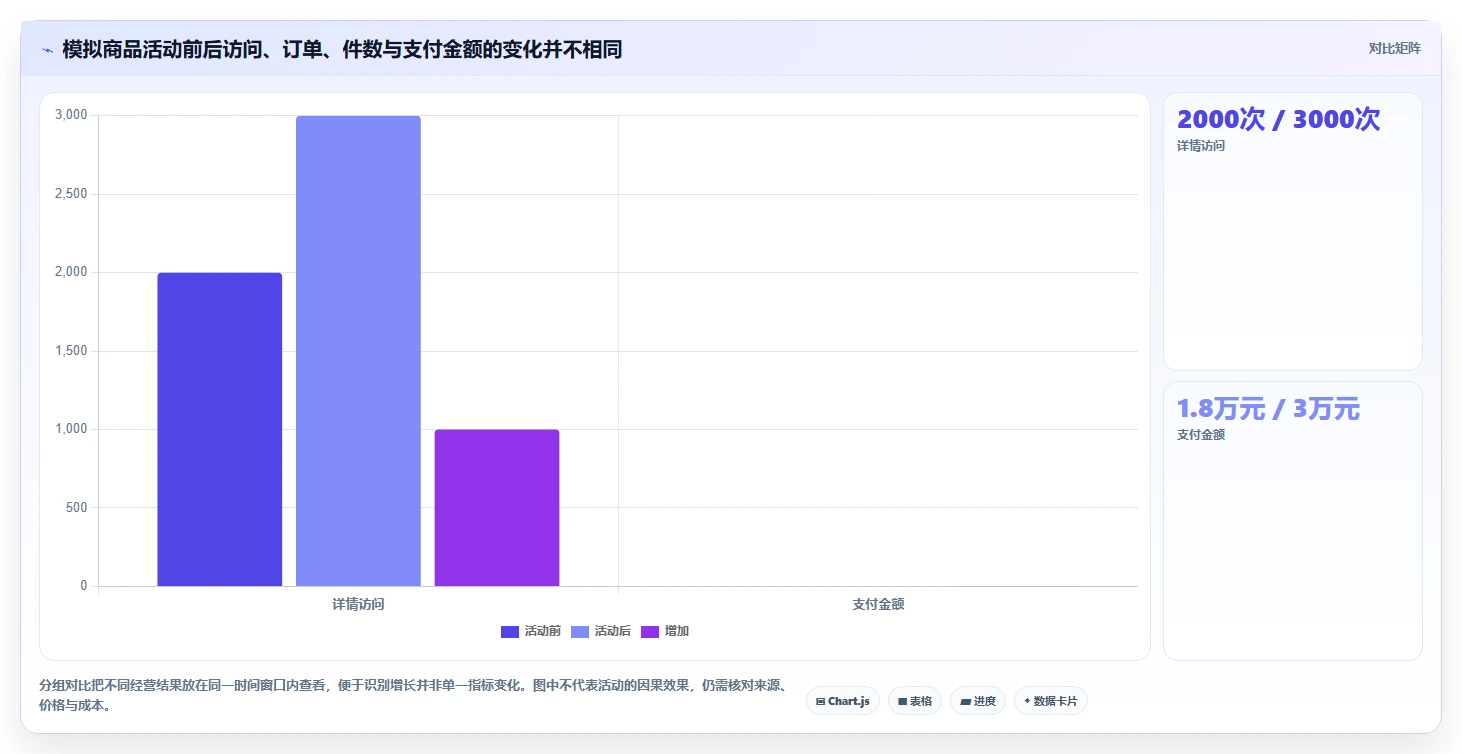Click the 对比矩阵 label in header
1462x754 pixels.
1395,48
